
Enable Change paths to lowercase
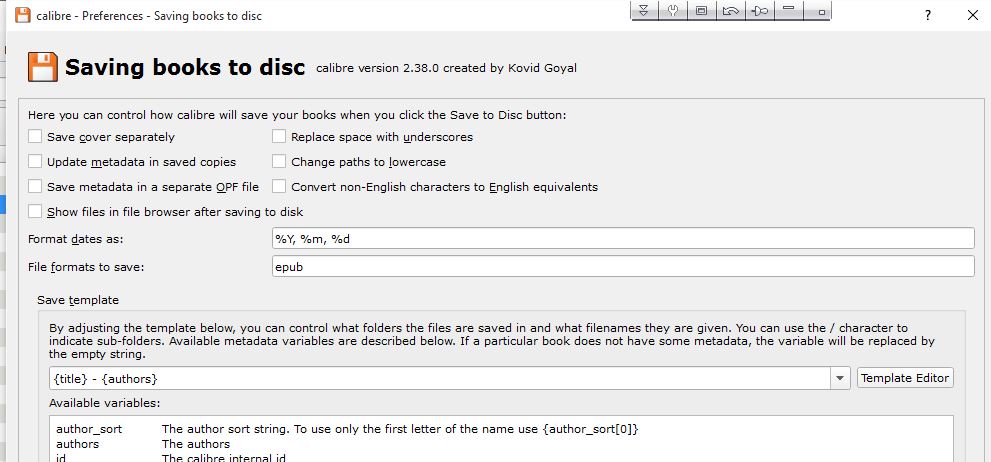tap(280, 162)
